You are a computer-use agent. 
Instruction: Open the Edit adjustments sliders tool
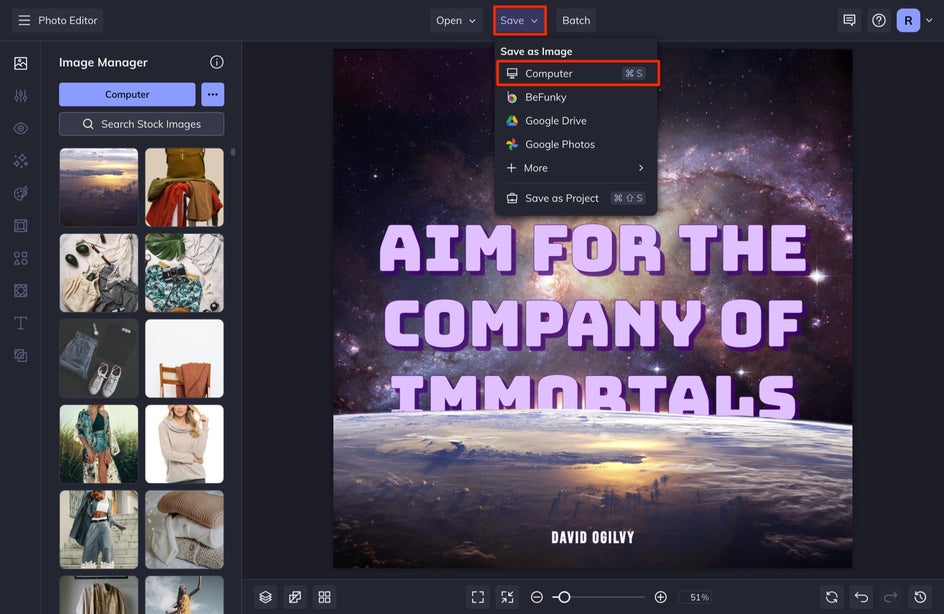pos(20,96)
